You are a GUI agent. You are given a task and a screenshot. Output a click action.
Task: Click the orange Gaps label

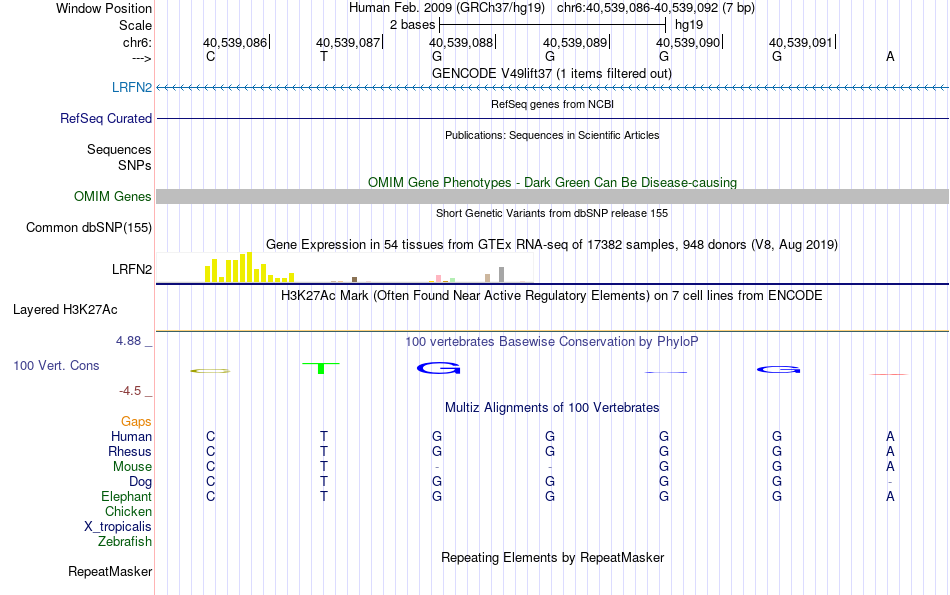tap(136, 421)
